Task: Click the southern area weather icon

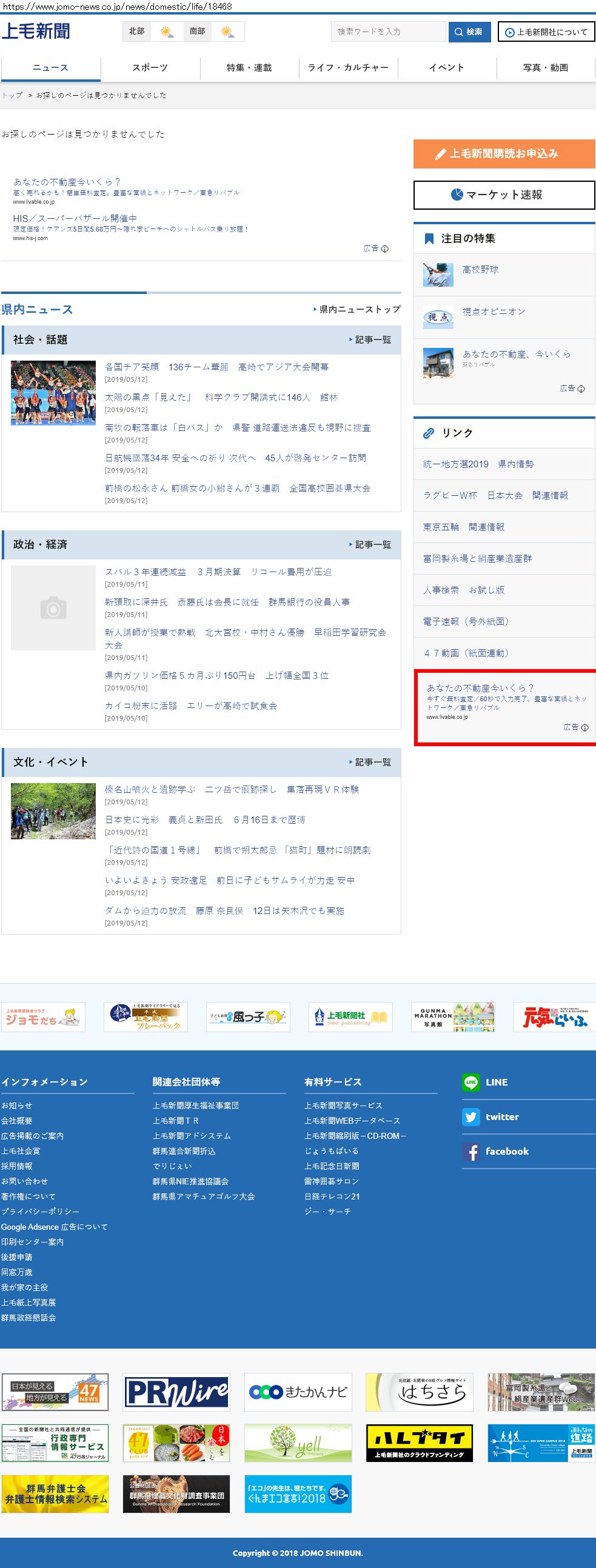Action: 228,32
